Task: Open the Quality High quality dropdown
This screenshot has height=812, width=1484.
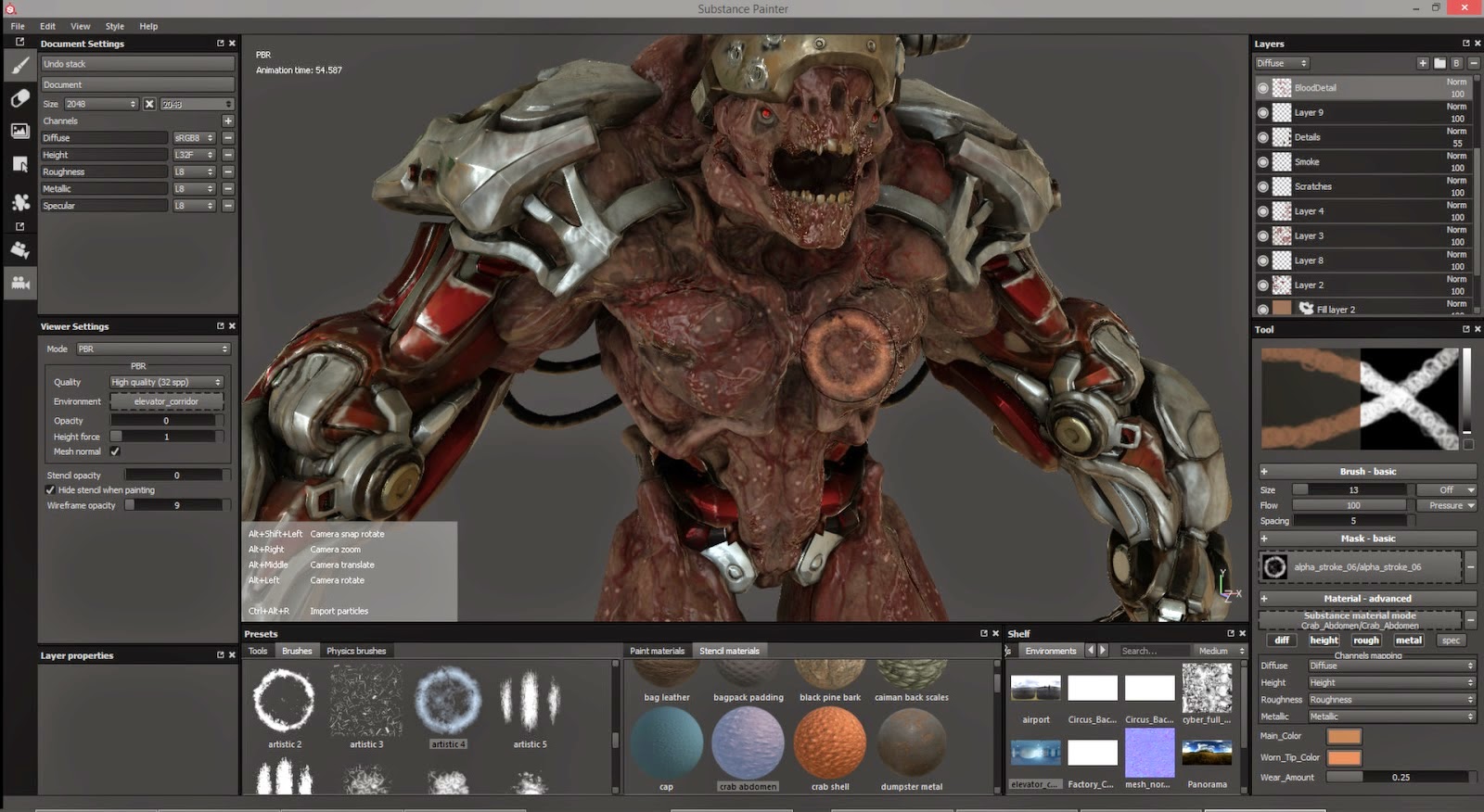Action: (x=167, y=382)
